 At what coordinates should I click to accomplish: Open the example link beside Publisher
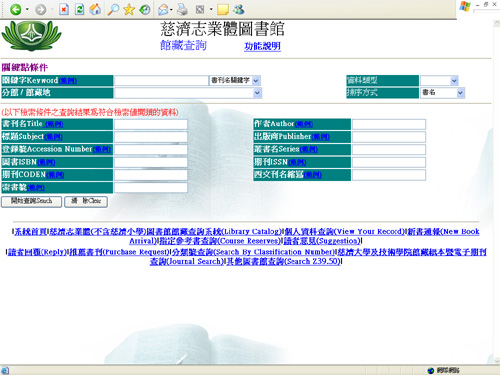(x=321, y=137)
